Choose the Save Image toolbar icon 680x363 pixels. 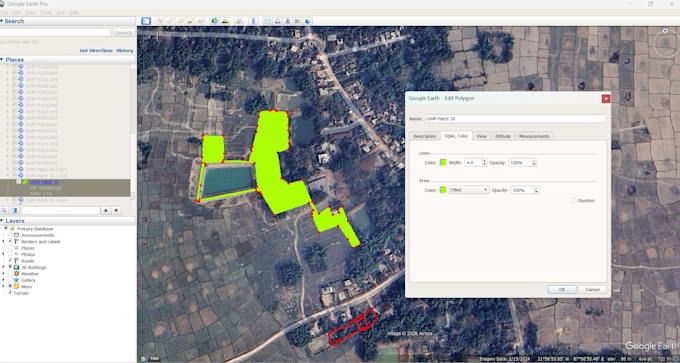[288, 21]
